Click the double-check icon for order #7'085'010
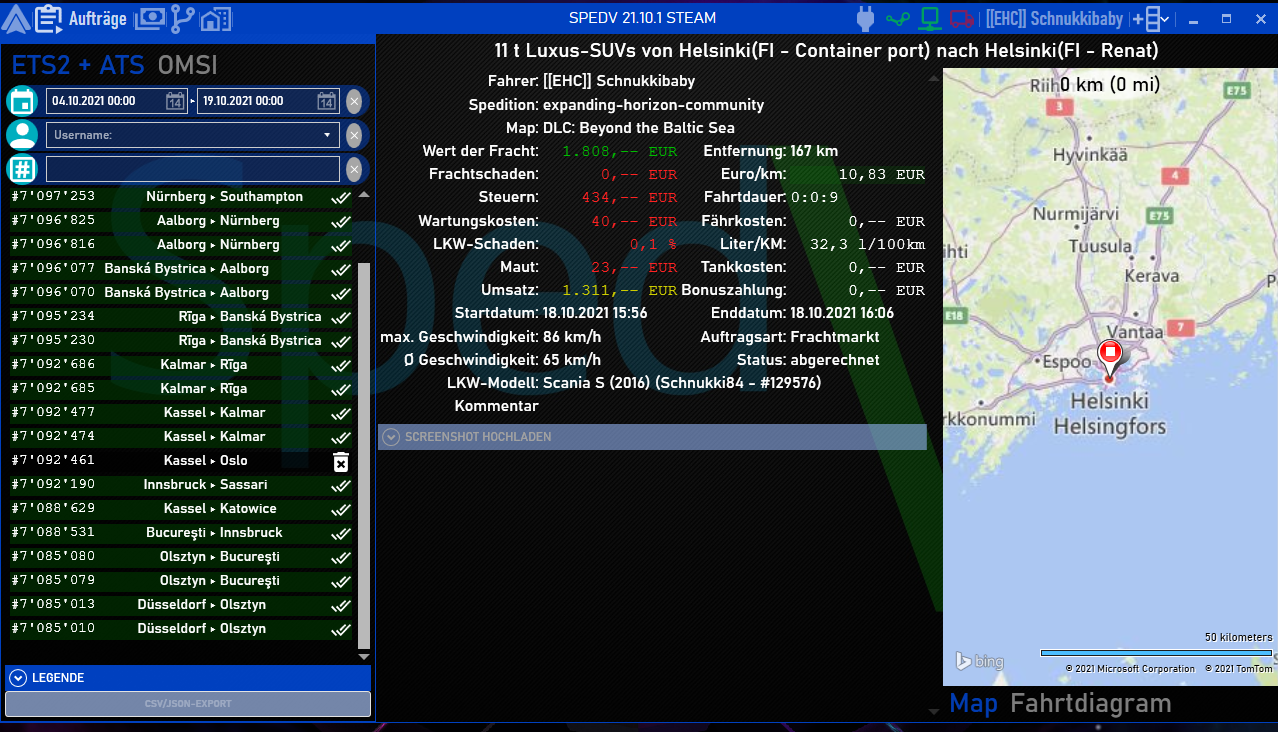The height and width of the screenshot is (732, 1278). pyautogui.click(x=341, y=629)
